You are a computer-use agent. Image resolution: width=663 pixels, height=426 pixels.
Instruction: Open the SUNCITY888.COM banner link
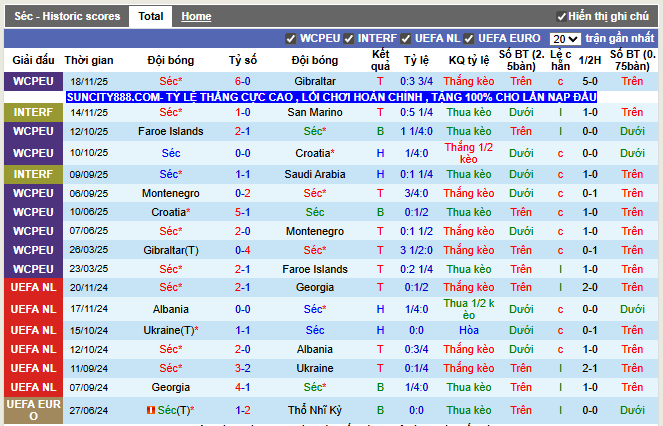[x=330, y=97]
